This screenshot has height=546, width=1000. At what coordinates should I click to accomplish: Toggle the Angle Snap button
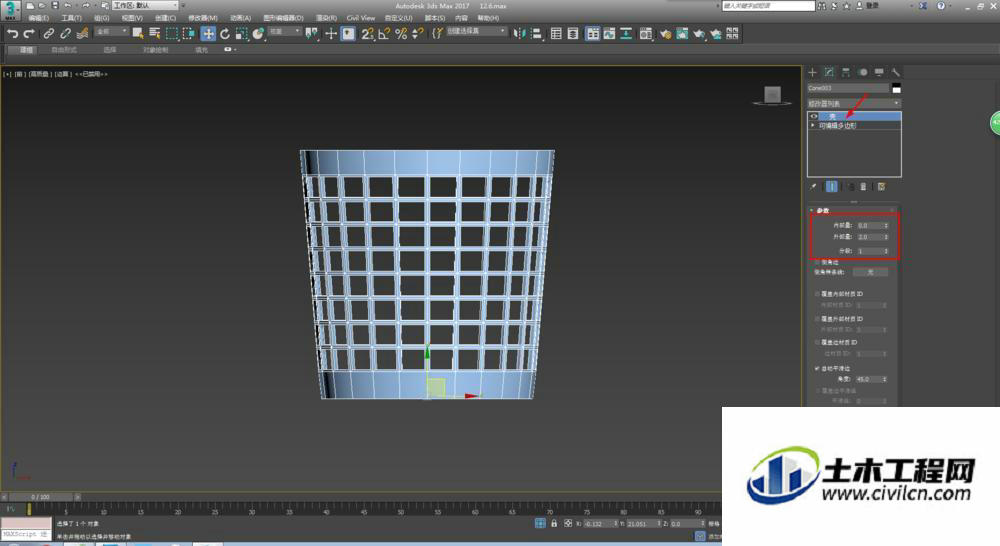[384, 34]
